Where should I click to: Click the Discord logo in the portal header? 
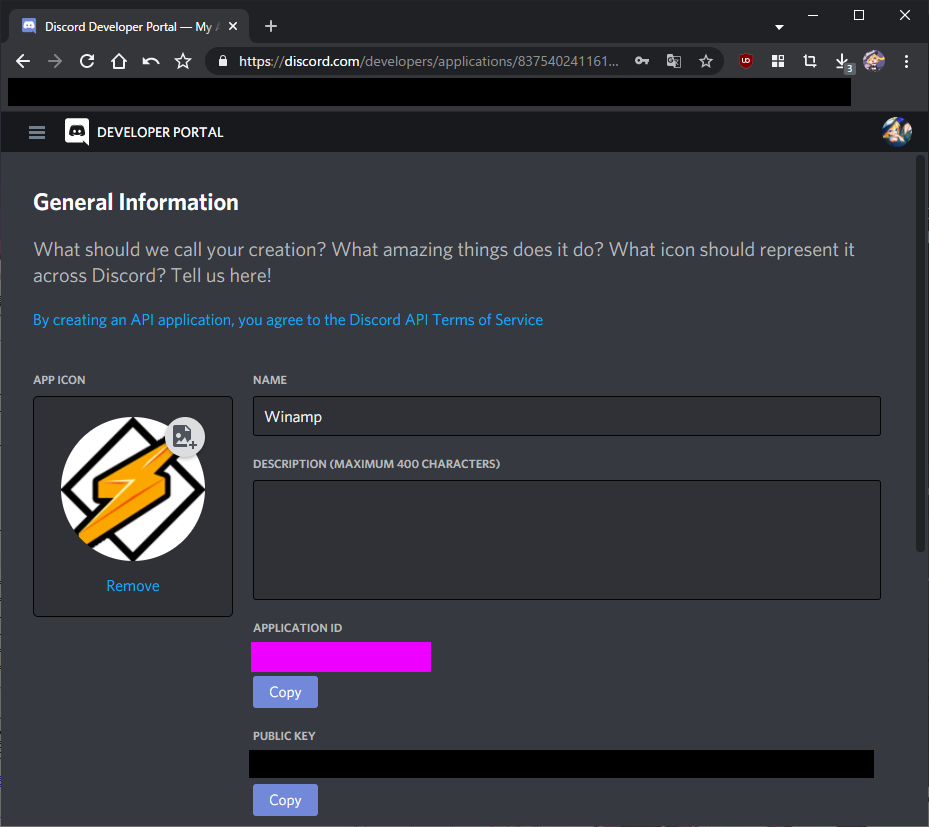coord(77,132)
